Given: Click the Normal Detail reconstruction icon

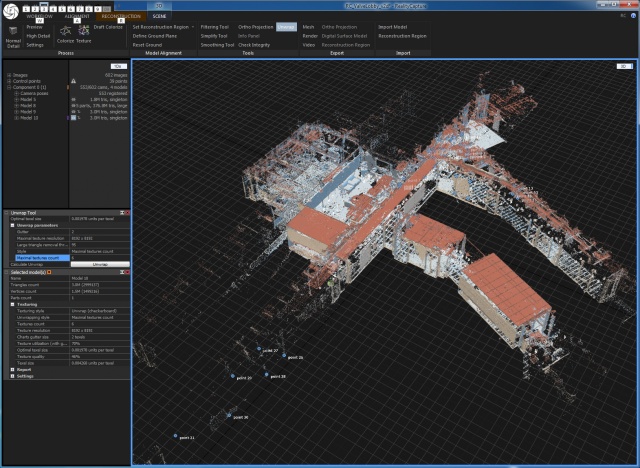Looking at the screenshot, I should [x=13, y=31].
